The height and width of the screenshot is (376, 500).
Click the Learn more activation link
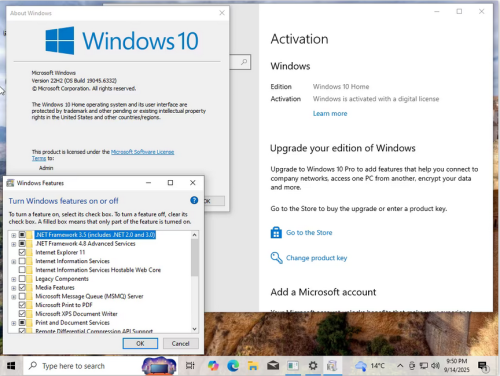pos(330,114)
